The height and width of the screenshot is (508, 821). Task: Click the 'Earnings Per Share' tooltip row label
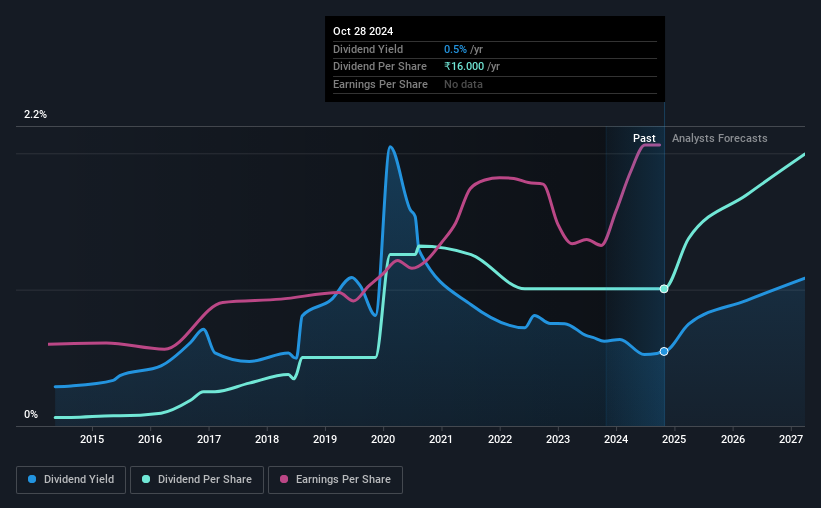380,84
